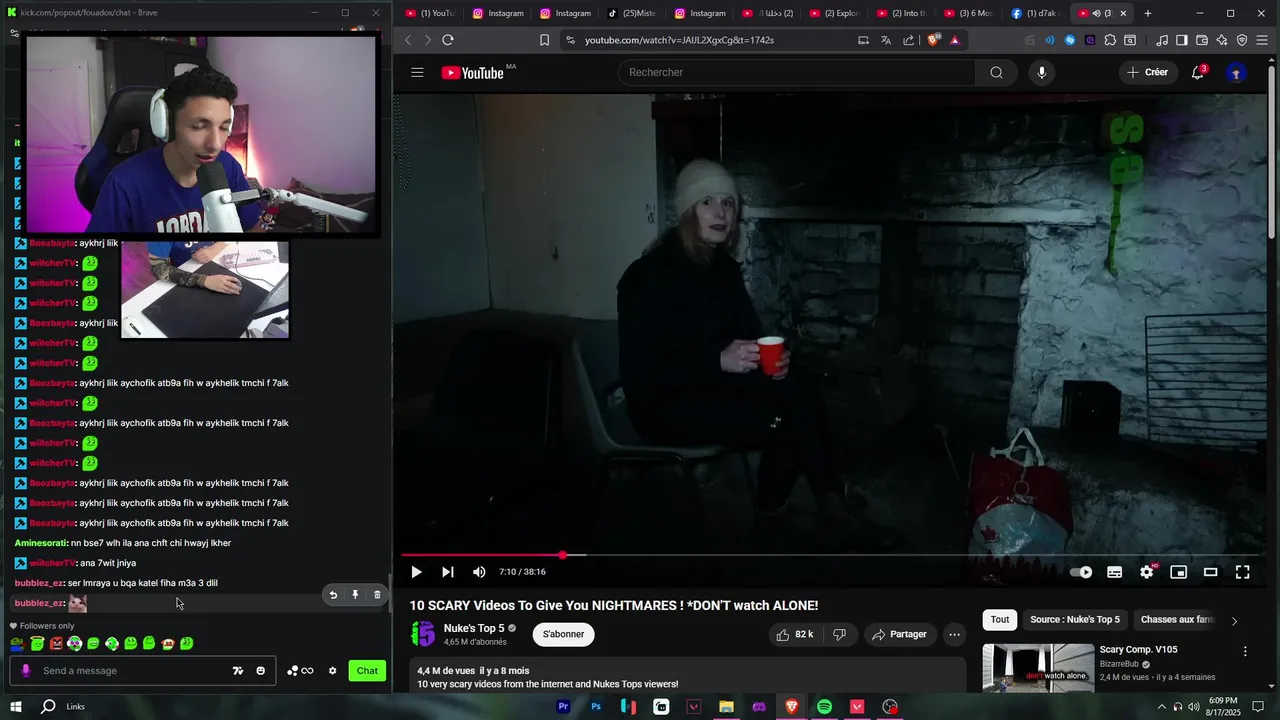Skip to the next video
1280x720 pixels.
[x=447, y=572]
